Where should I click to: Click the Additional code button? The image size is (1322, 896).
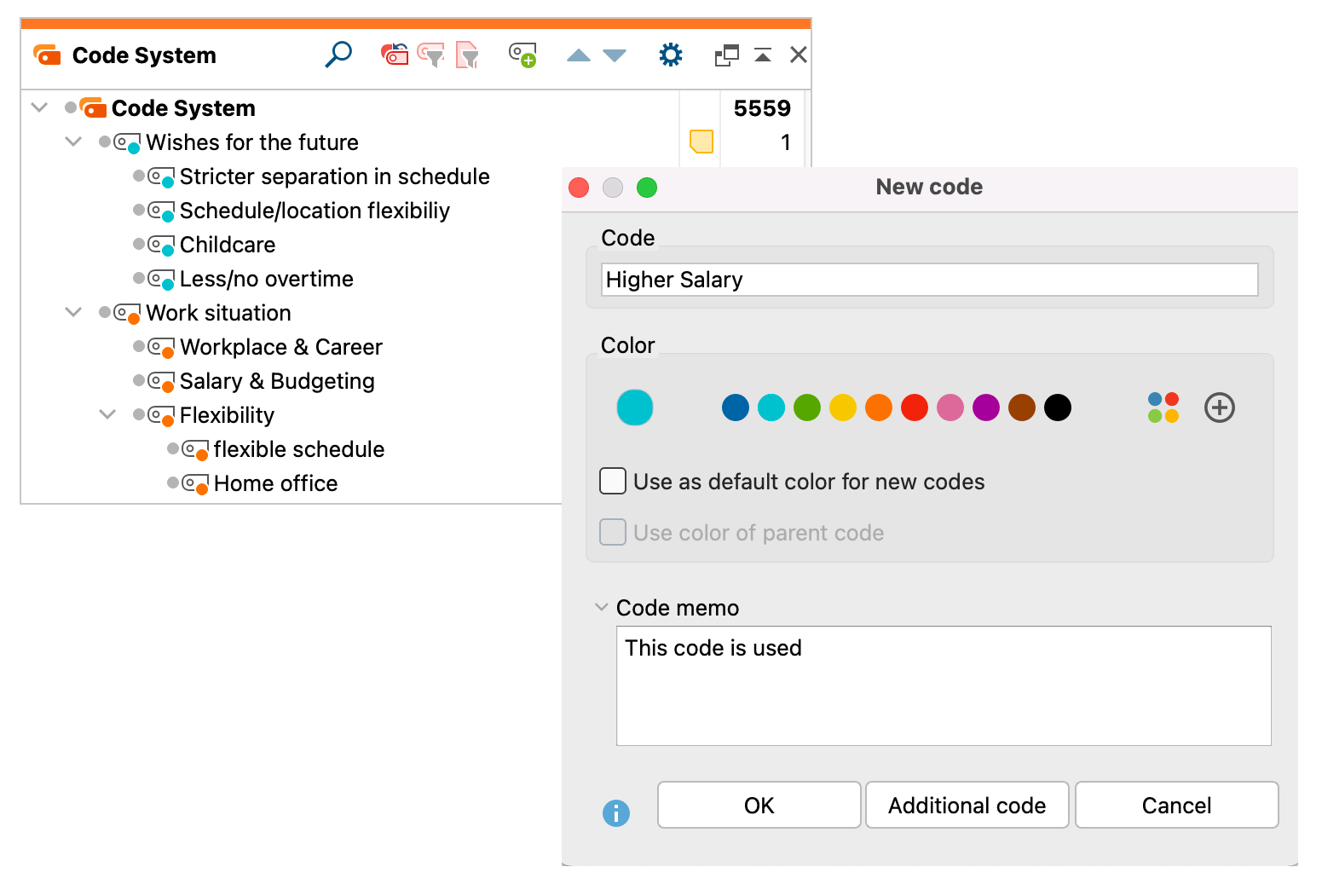click(x=967, y=805)
